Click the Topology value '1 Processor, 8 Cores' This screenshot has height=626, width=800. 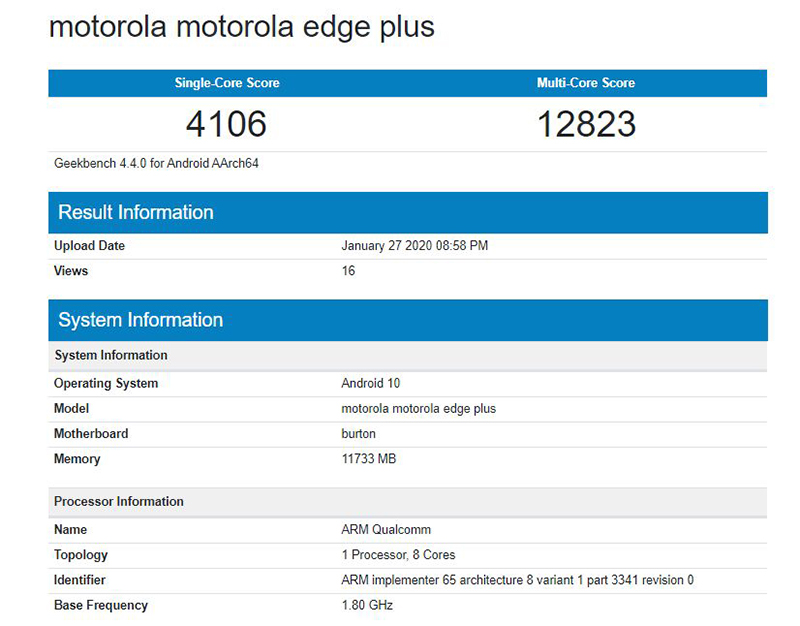399,555
